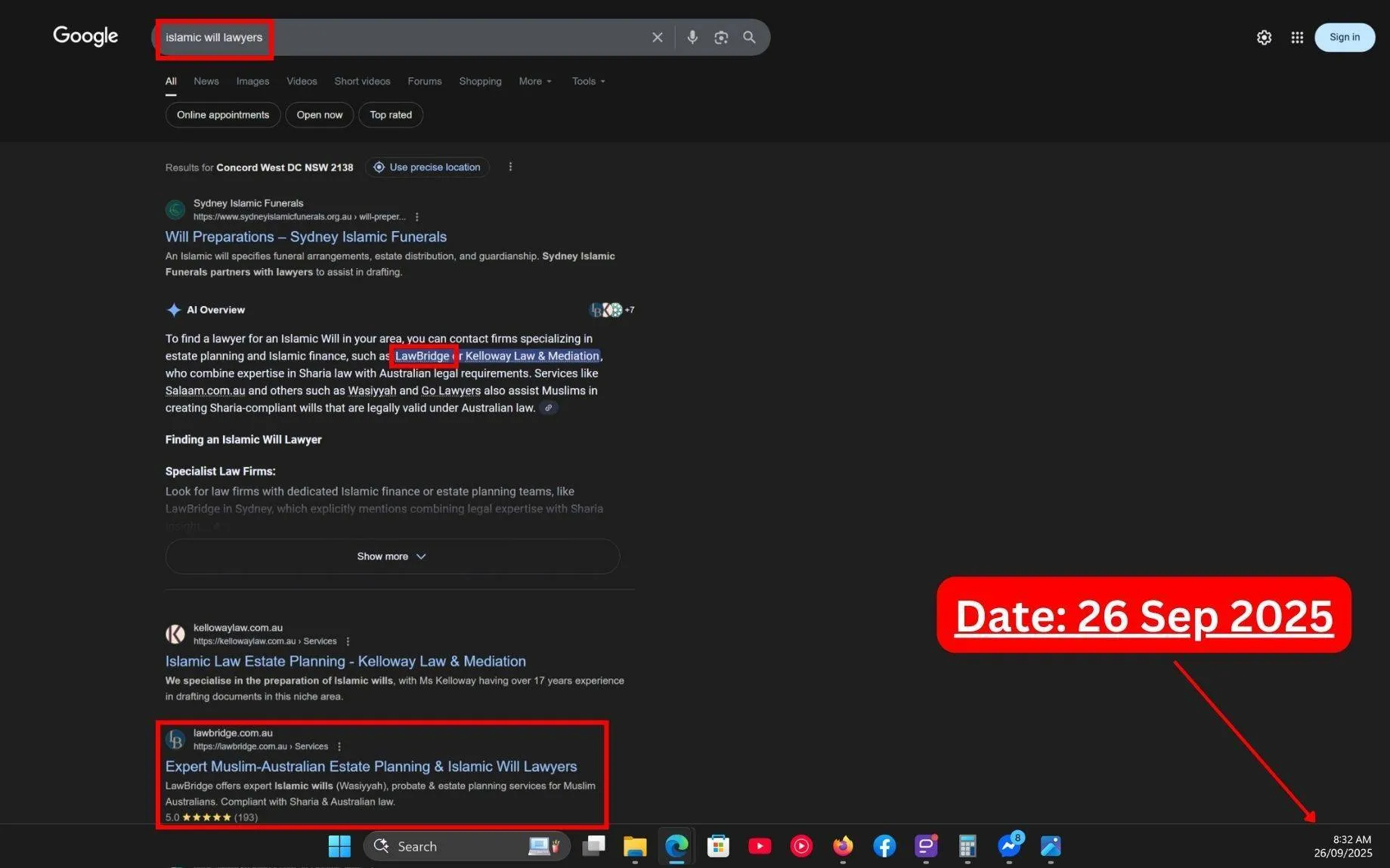Toggle the Online appointments filter chip
This screenshot has height=868, width=1390.
click(222, 115)
